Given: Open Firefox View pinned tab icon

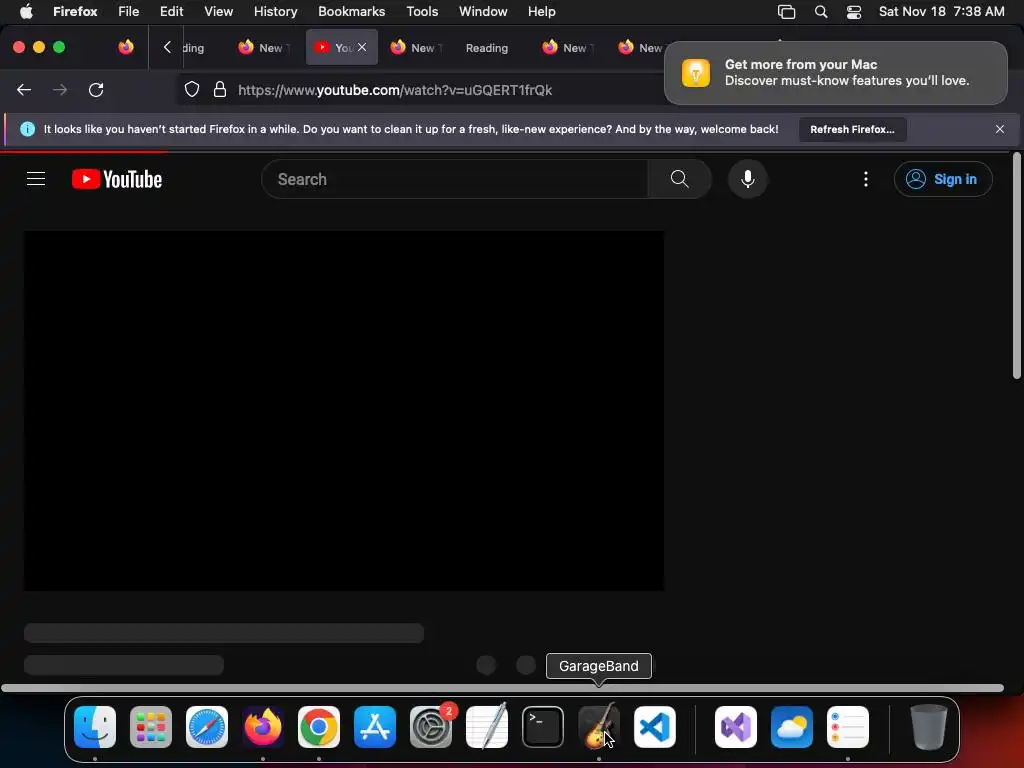Looking at the screenshot, I should 126,47.
